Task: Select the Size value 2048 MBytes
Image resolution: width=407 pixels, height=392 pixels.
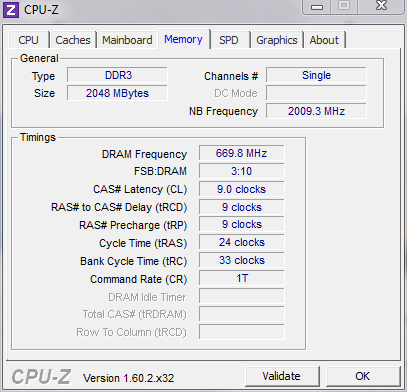Action: tap(117, 93)
